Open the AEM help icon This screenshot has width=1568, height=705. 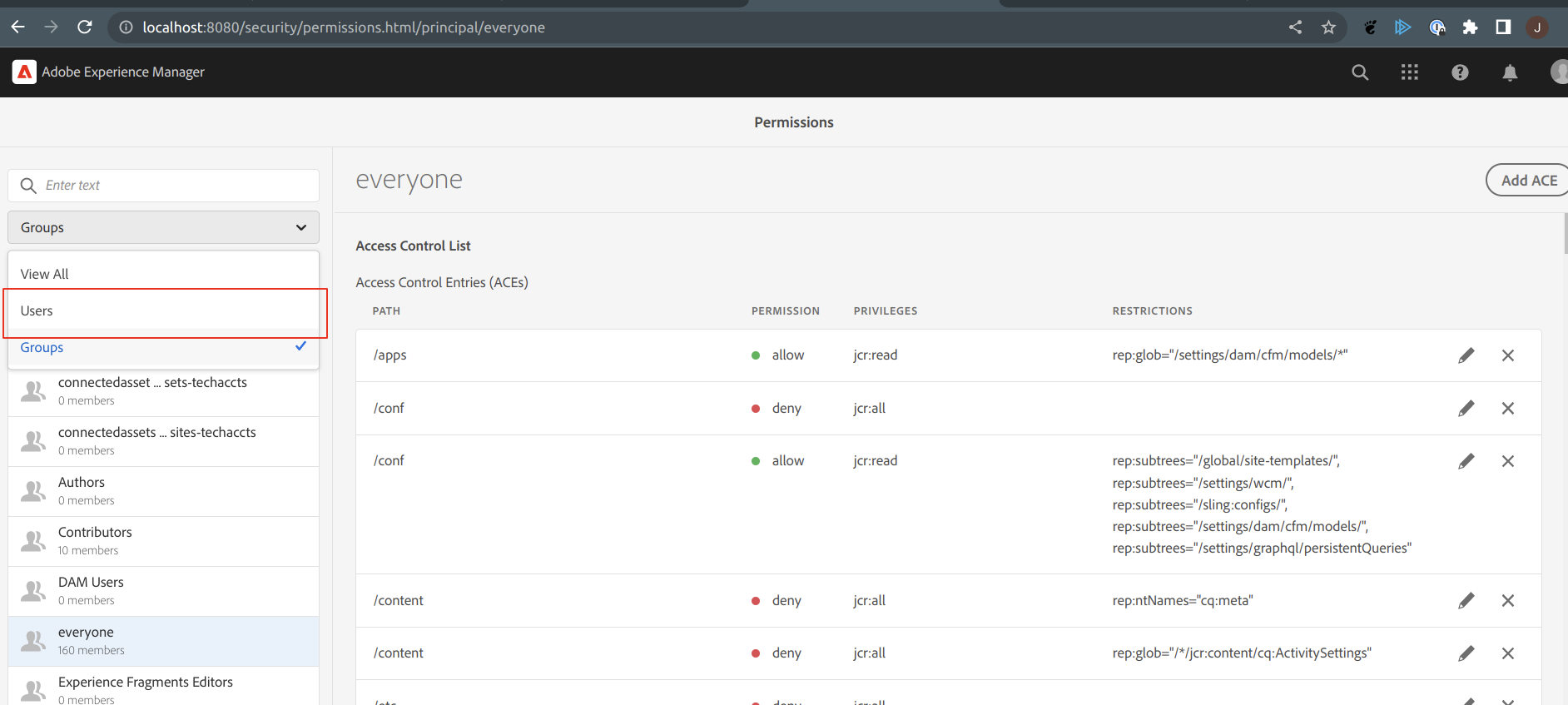(x=1460, y=72)
